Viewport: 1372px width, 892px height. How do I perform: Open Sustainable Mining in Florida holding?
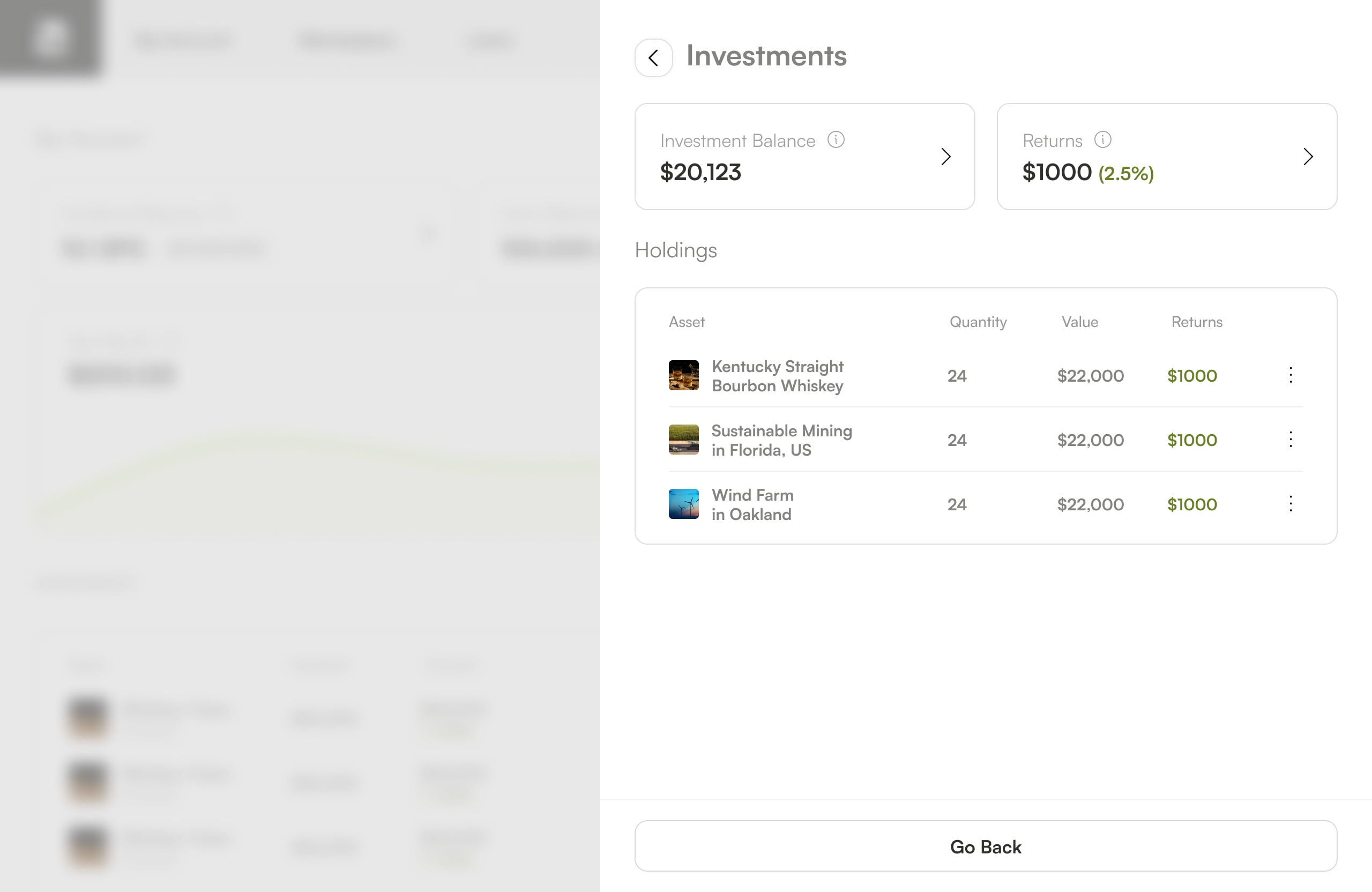(781, 440)
